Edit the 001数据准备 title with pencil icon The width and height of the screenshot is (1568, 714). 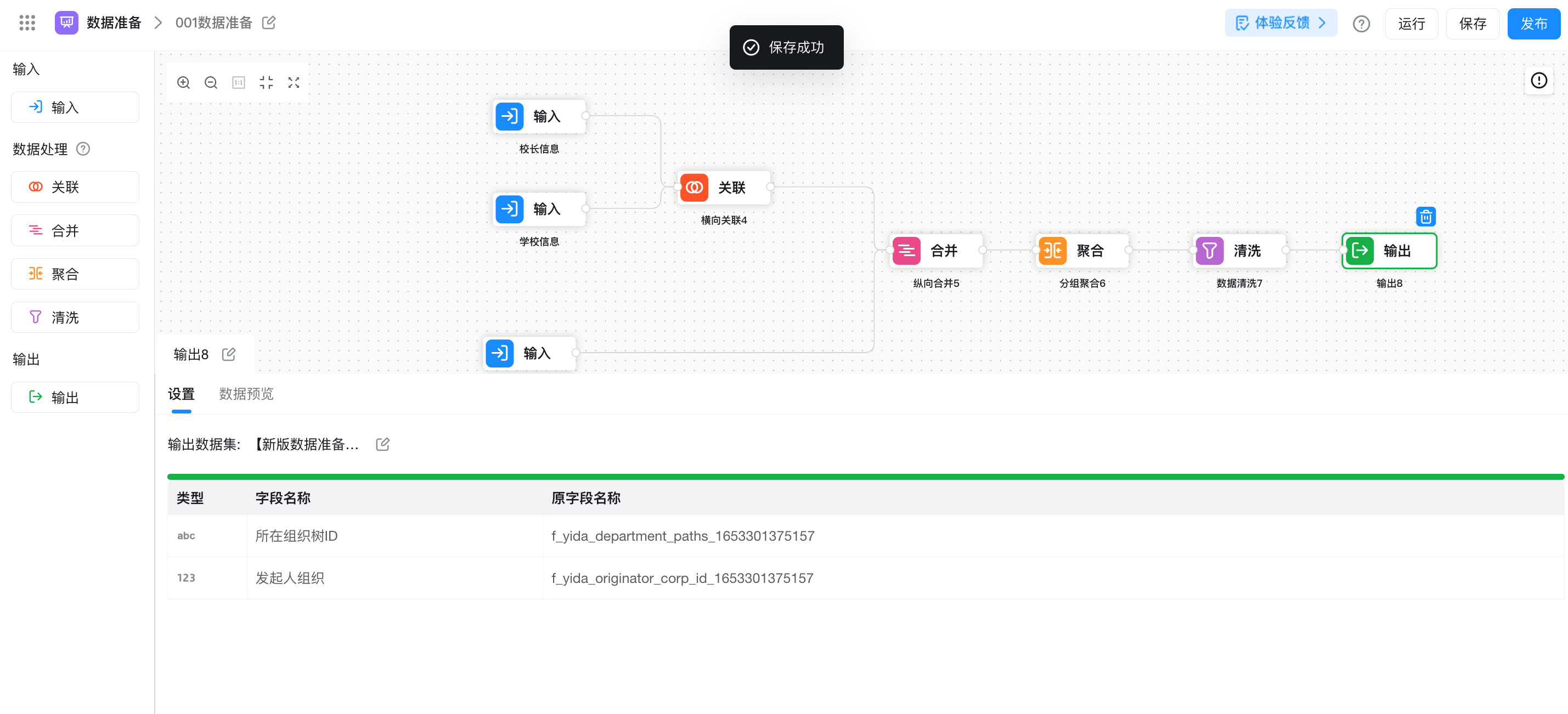tap(268, 23)
